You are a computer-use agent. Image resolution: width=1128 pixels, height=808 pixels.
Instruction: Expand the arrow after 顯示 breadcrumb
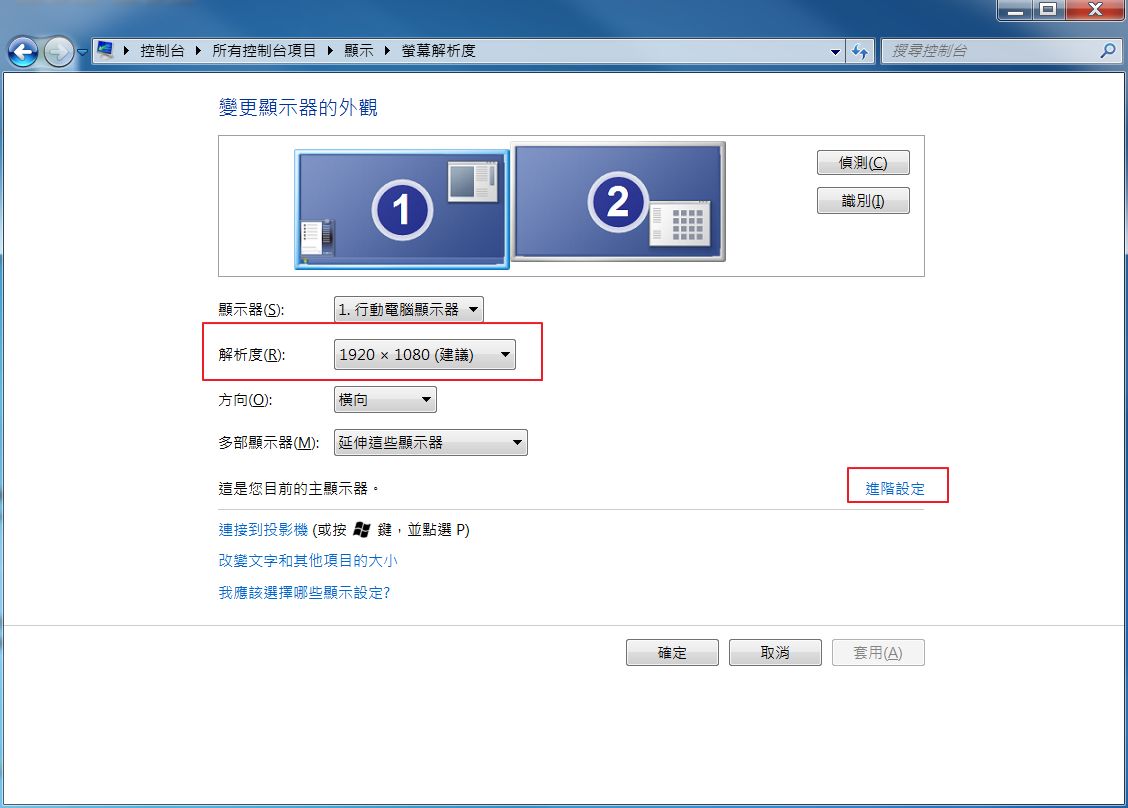coord(386,50)
